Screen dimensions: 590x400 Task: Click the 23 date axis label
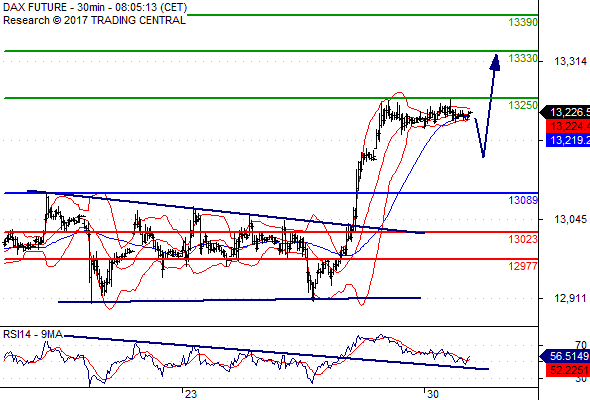click(191, 394)
